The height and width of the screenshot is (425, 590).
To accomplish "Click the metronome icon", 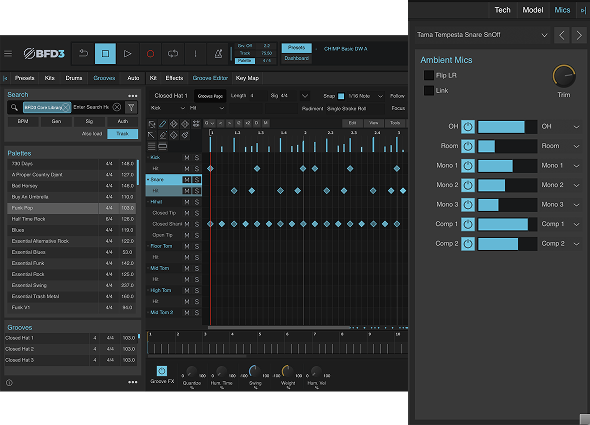I will [x=218, y=53].
